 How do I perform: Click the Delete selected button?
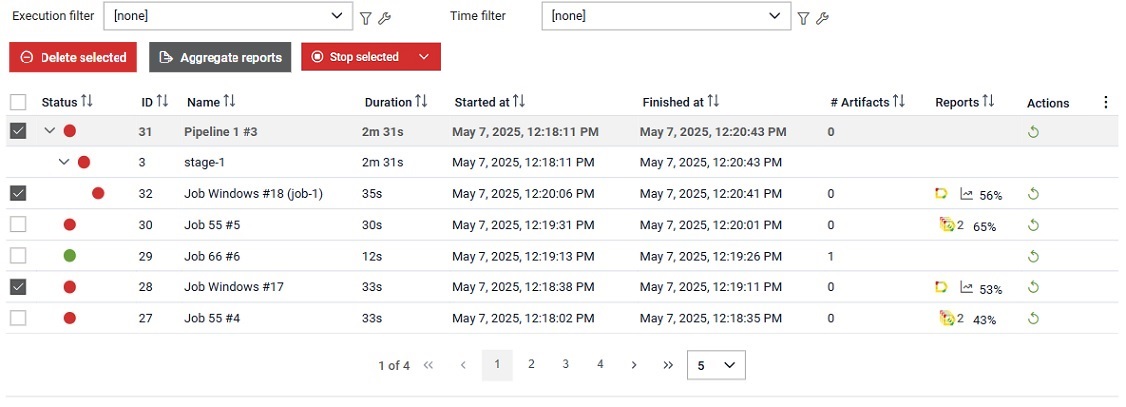pos(73,57)
